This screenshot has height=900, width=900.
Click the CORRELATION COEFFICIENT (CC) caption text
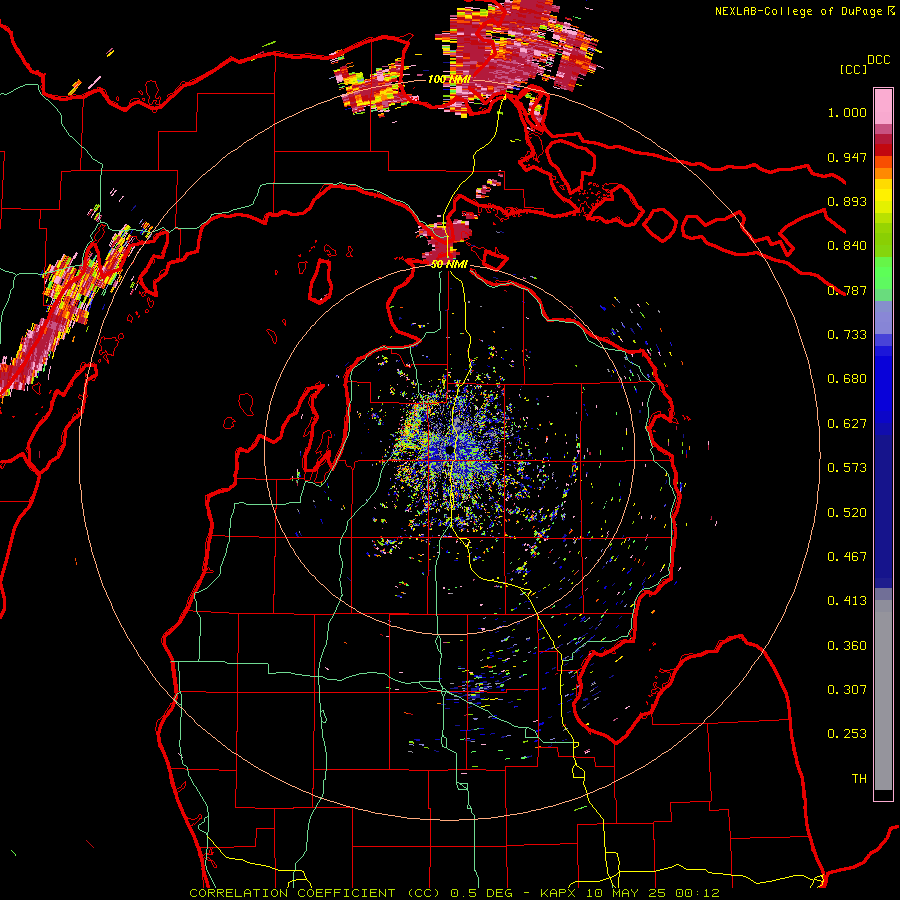(x=317, y=893)
